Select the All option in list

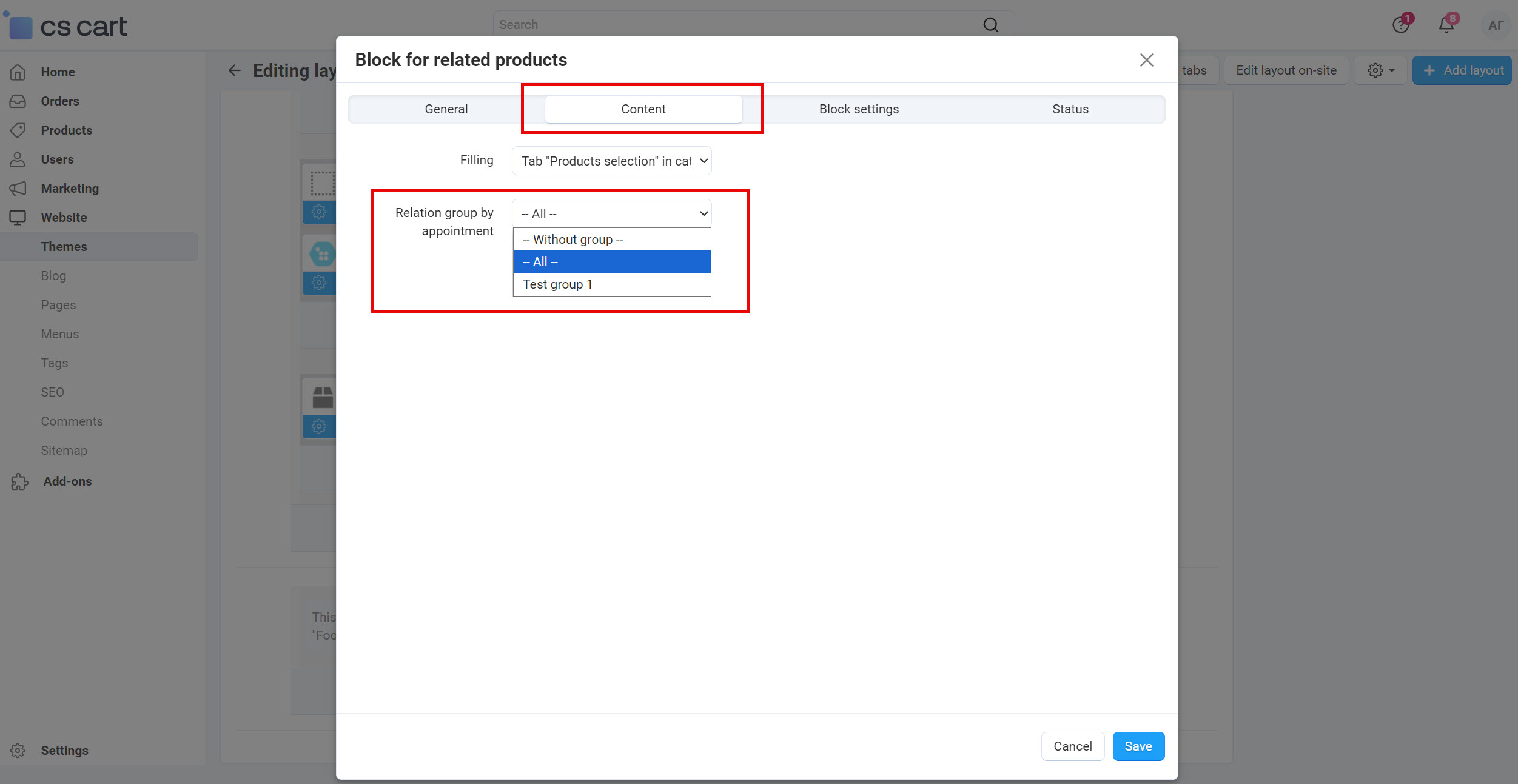612,262
